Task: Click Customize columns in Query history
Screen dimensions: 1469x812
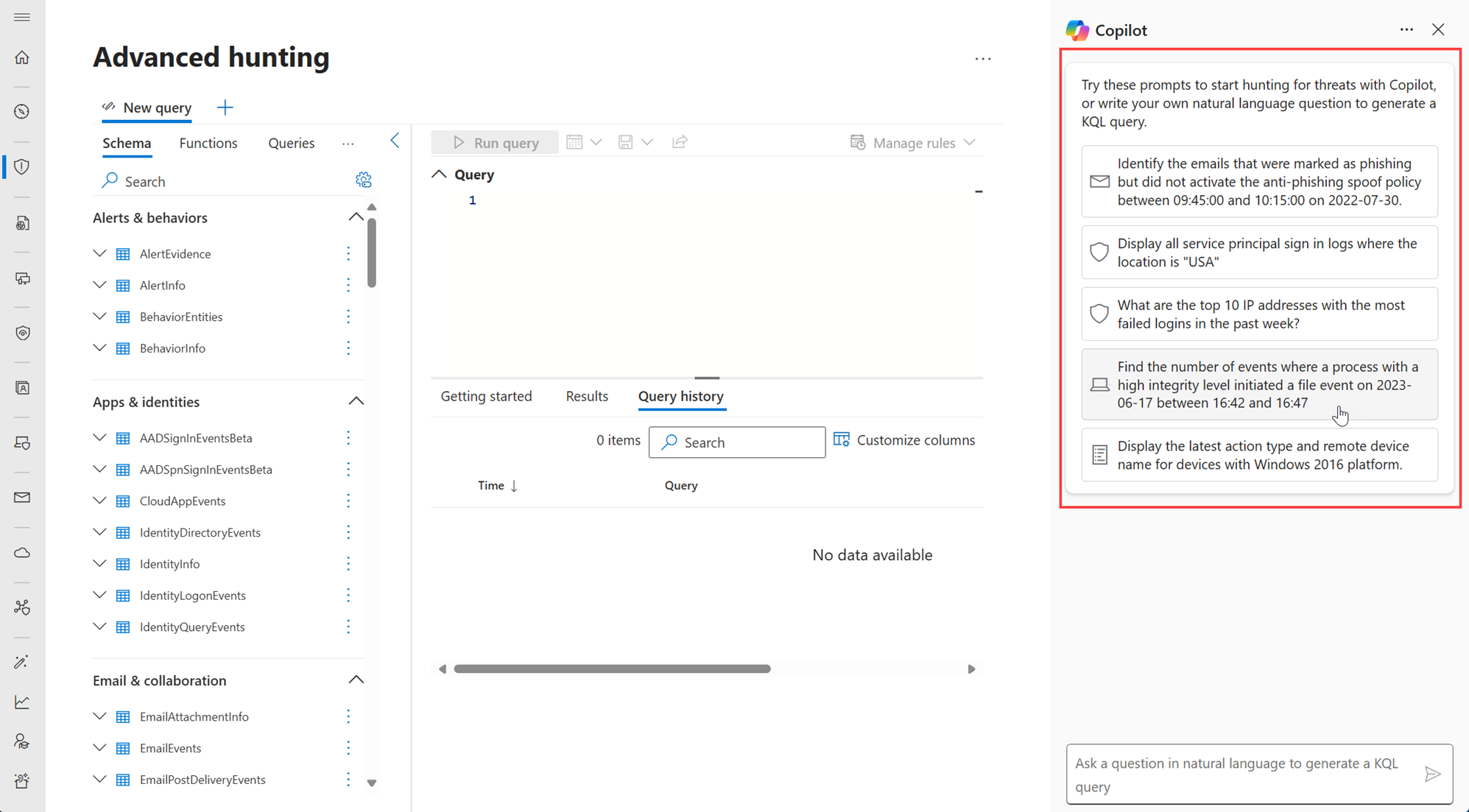Action: 904,440
